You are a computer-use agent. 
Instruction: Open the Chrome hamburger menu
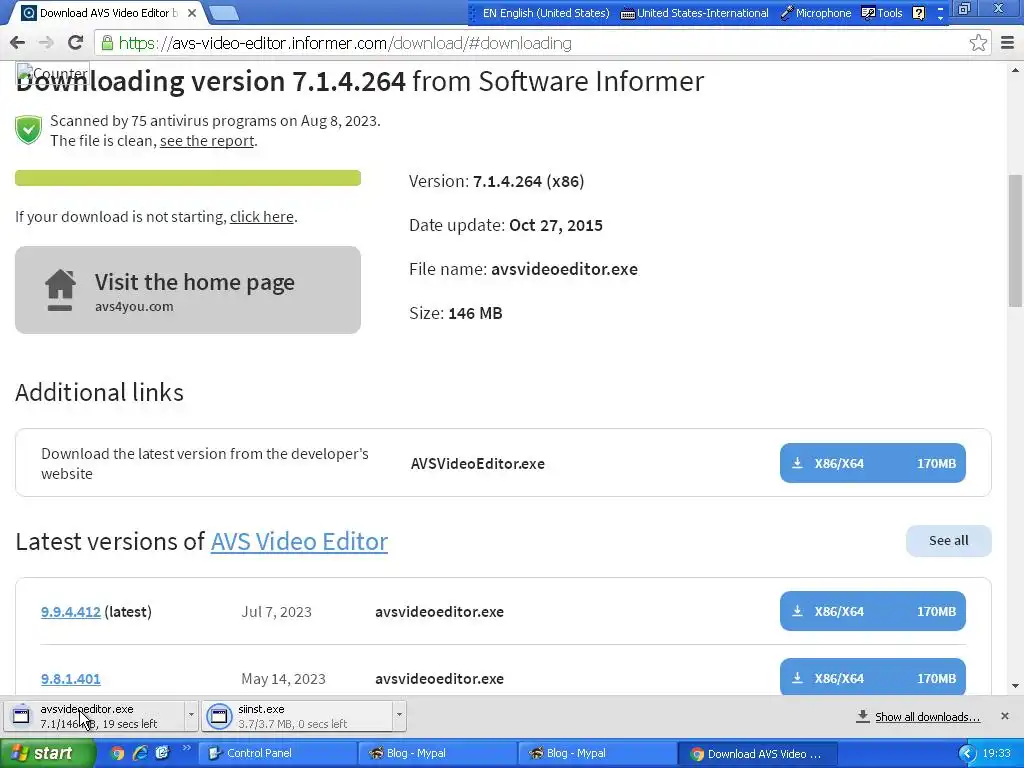click(x=1007, y=43)
